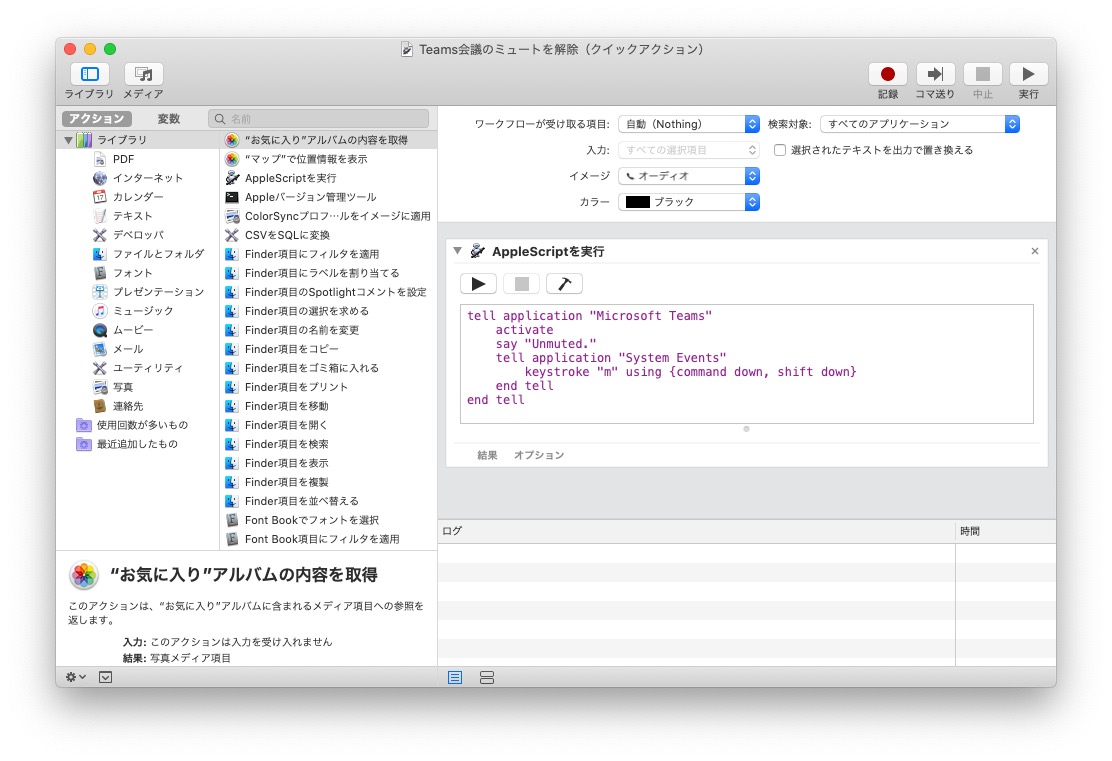Open the 検索対象 application dropdown
This screenshot has width=1112, height=761.
tap(920, 124)
